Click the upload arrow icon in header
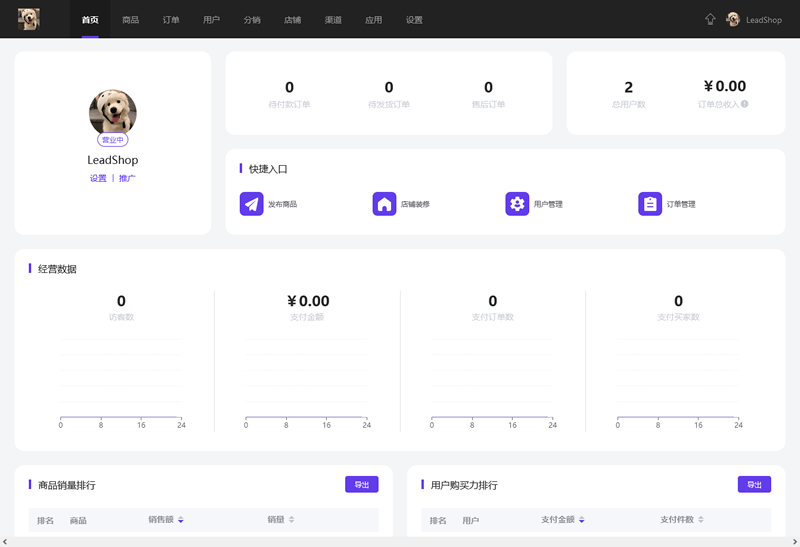Viewport: 800px width, 547px height. 710,19
